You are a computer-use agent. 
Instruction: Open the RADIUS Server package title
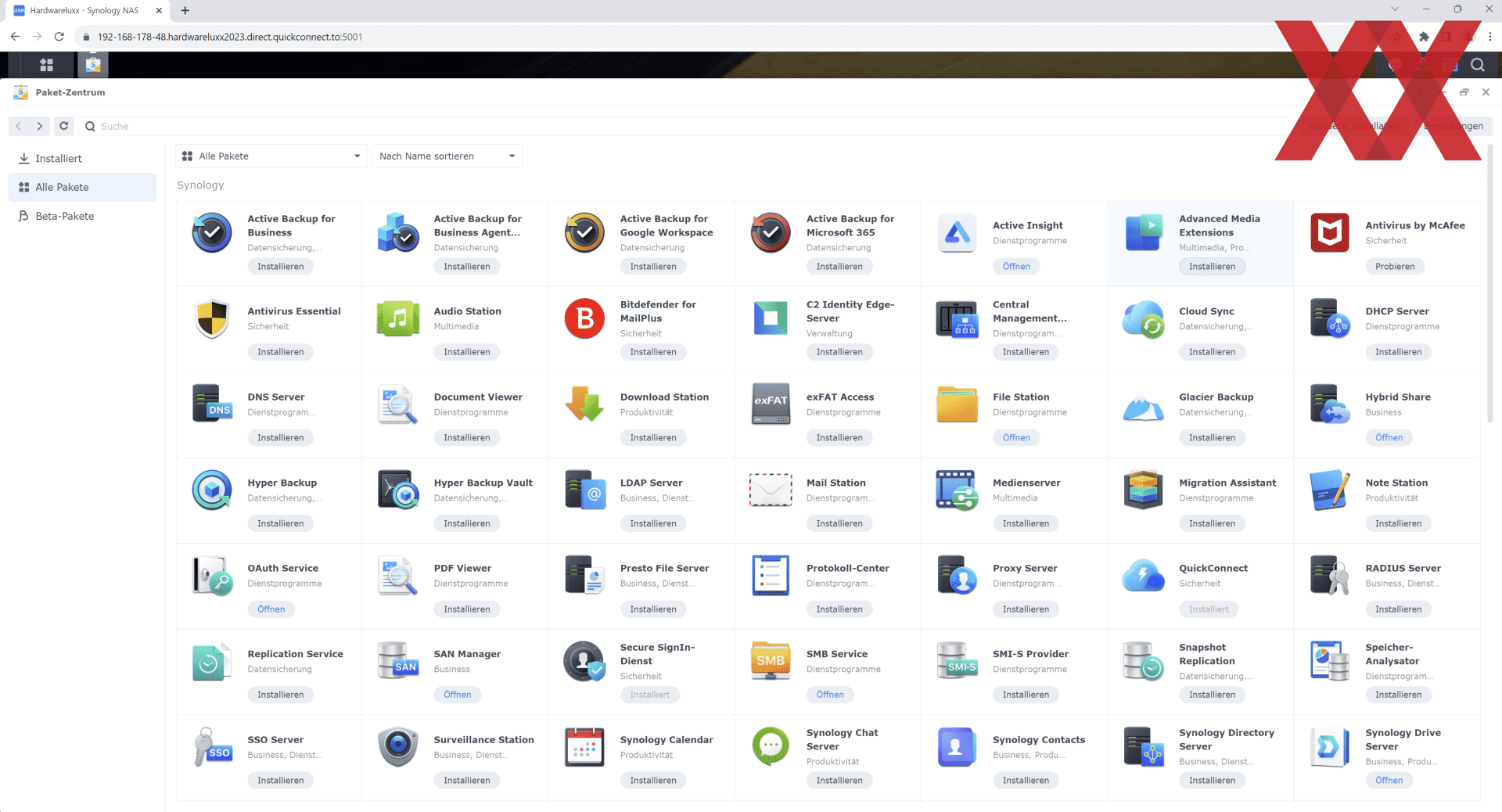click(1403, 569)
